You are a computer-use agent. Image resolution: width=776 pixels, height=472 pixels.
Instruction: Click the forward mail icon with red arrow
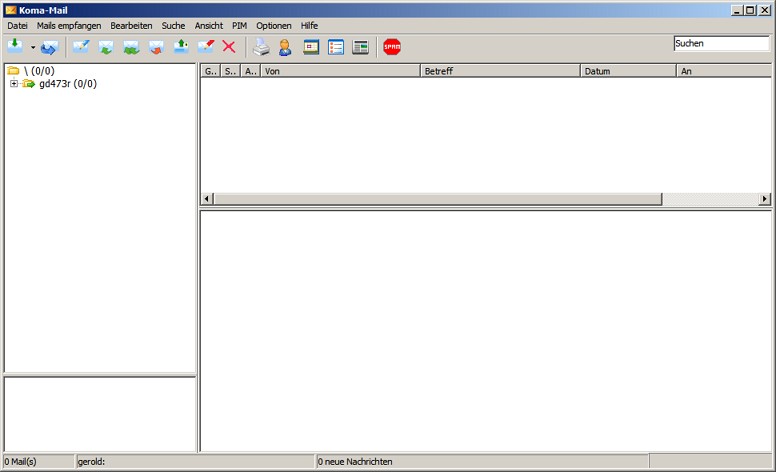[x=156, y=47]
